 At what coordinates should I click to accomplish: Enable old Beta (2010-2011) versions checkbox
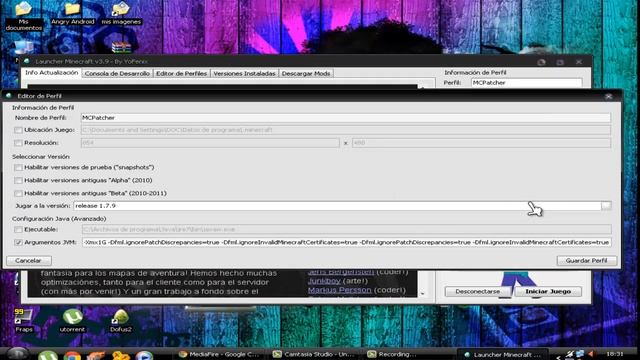click(18, 193)
